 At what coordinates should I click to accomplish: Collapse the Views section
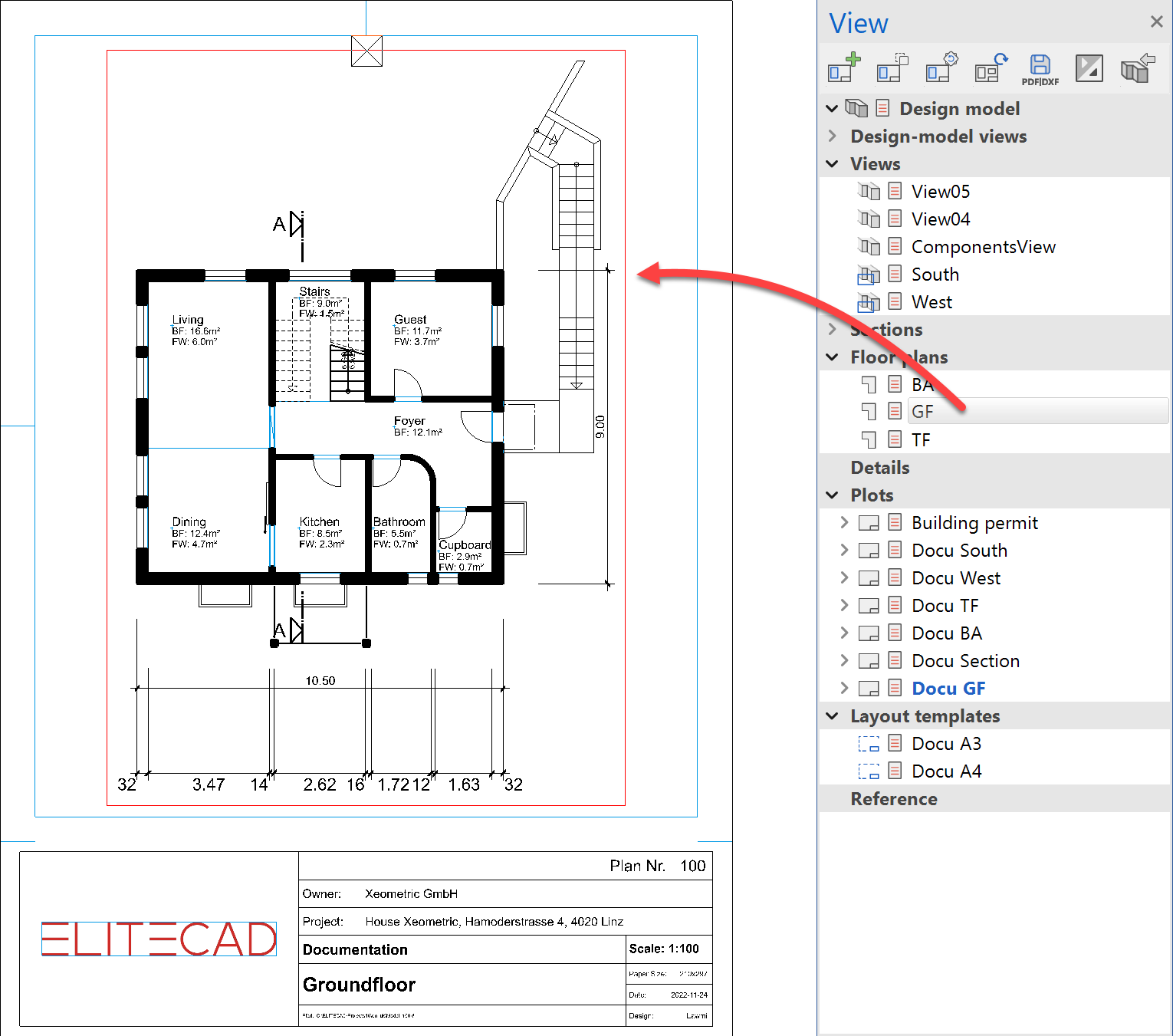tap(833, 163)
